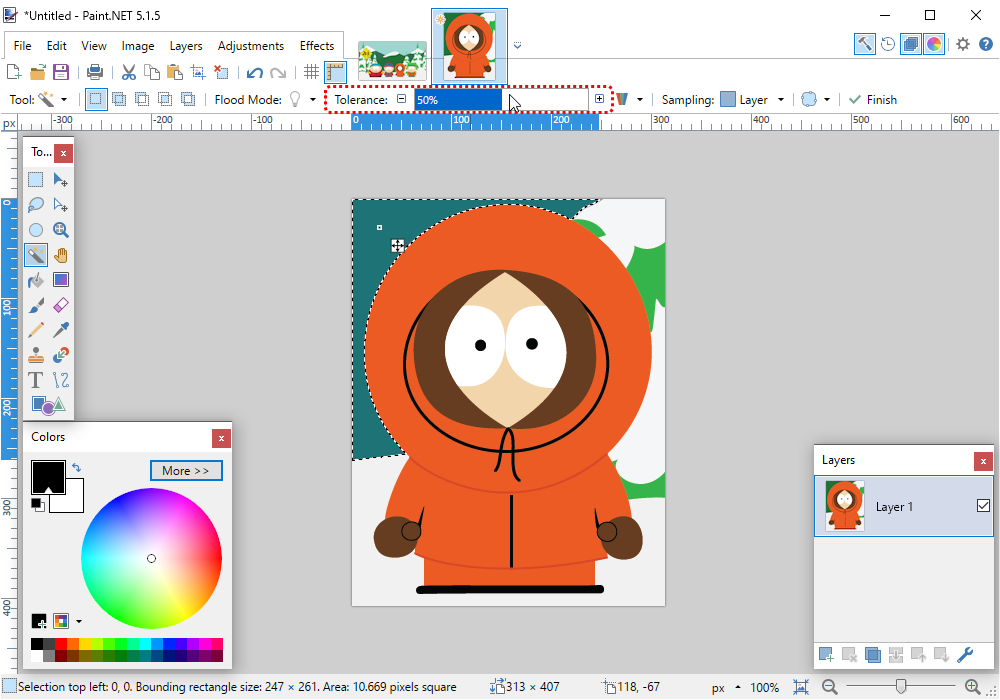1000x700 pixels.
Task: Save the image with floppy icon
Action: (61, 71)
